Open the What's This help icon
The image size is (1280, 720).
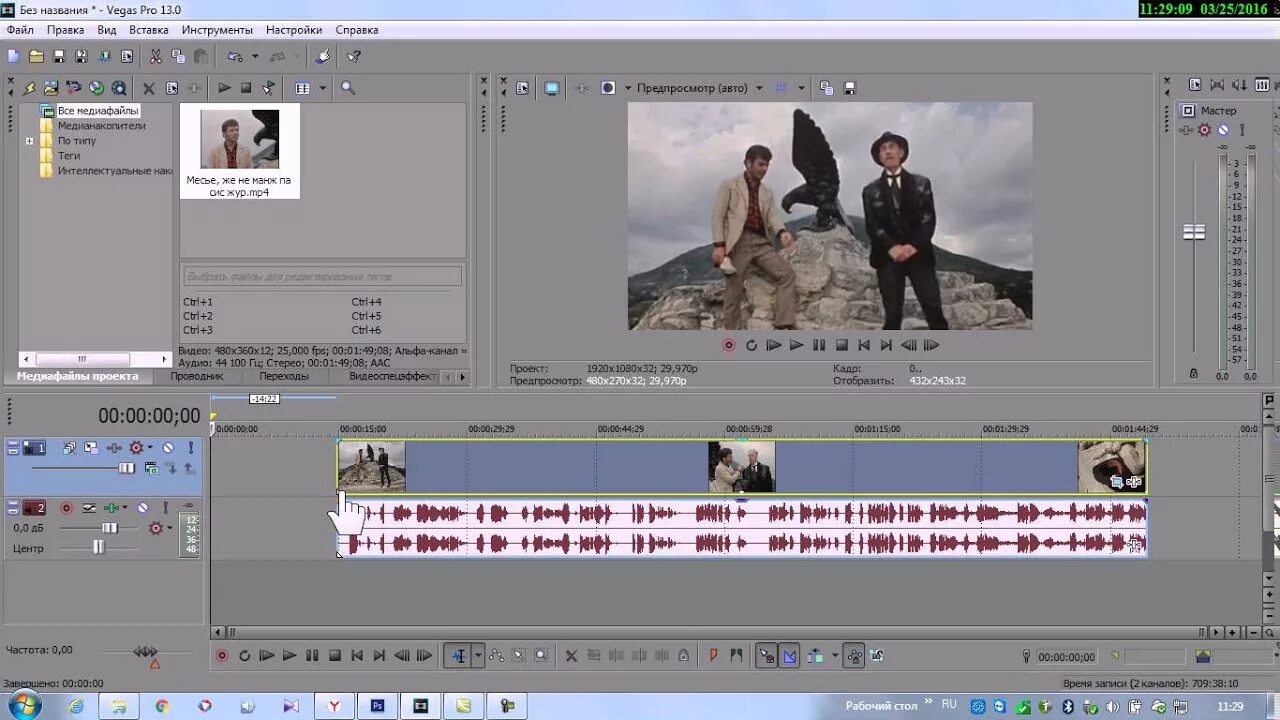(353, 57)
